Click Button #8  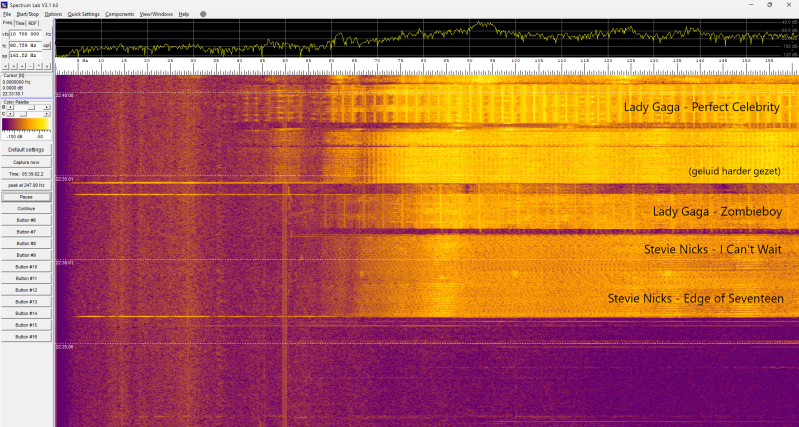tap(26, 244)
